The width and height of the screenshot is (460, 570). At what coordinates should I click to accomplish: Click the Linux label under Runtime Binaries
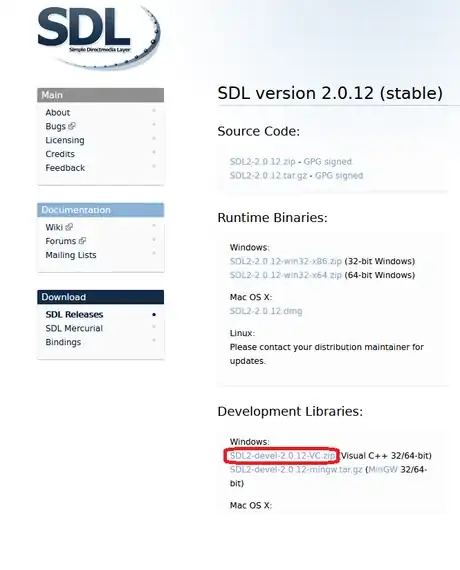pyautogui.click(x=242, y=333)
